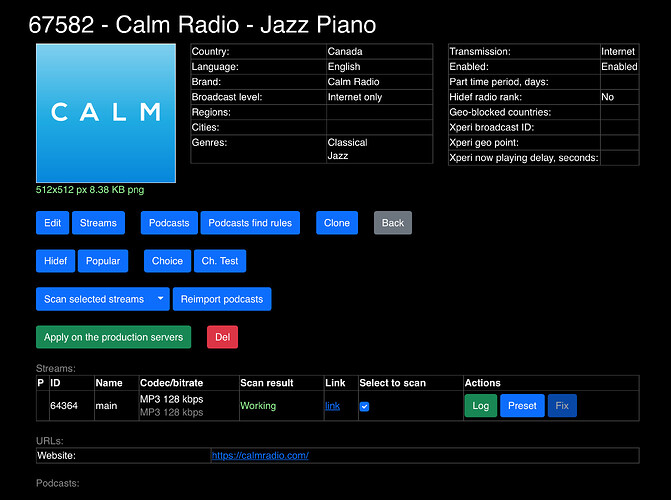671x500 pixels.
Task: Click the Regions label
Action: click(211, 112)
